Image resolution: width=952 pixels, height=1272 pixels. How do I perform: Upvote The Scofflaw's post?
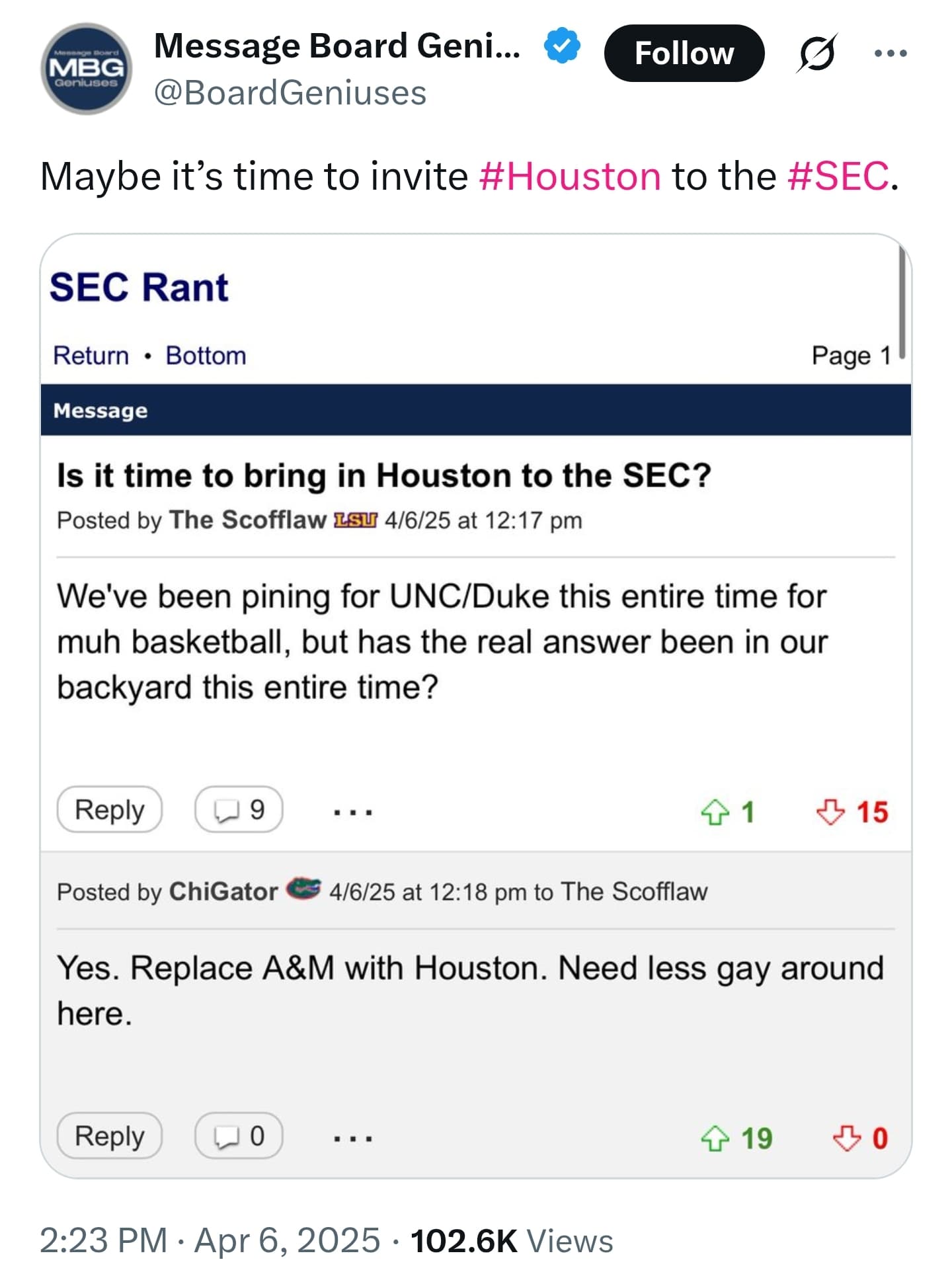tap(715, 812)
